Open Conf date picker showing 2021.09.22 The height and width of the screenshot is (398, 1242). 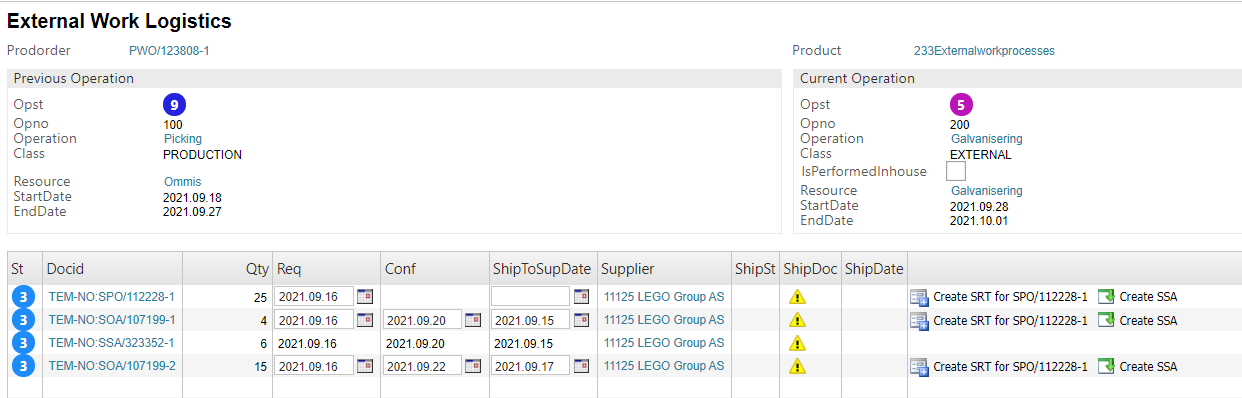pyautogui.click(x=472, y=366)
